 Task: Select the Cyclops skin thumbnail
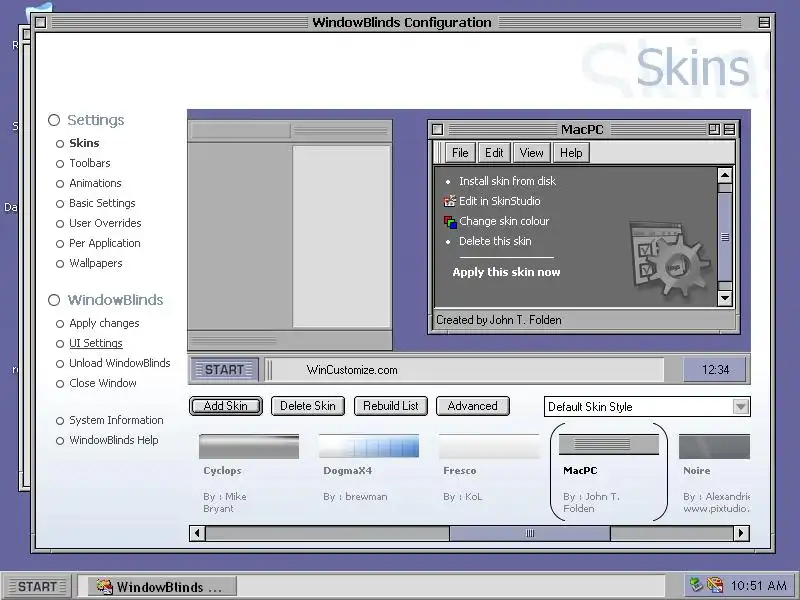click(x=249, y=446)
